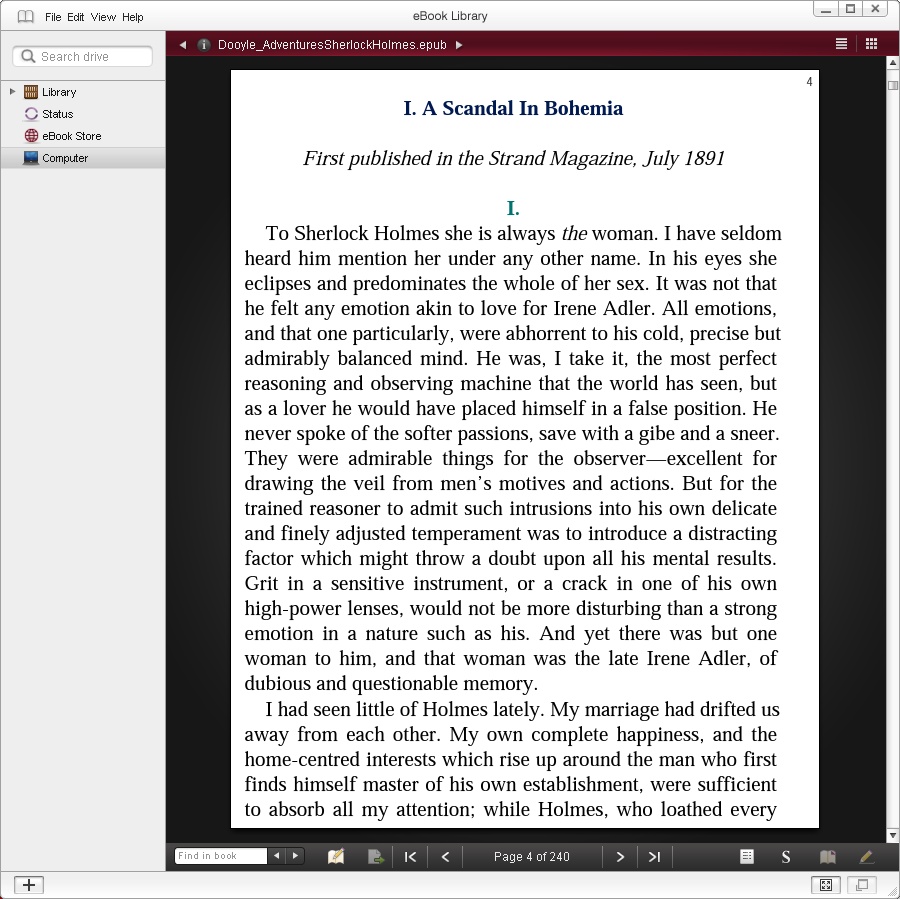The height and width of the screenshot is (899, 900).
Task: Click the Page 4 of 240 indicator
Action: (532, 857)
